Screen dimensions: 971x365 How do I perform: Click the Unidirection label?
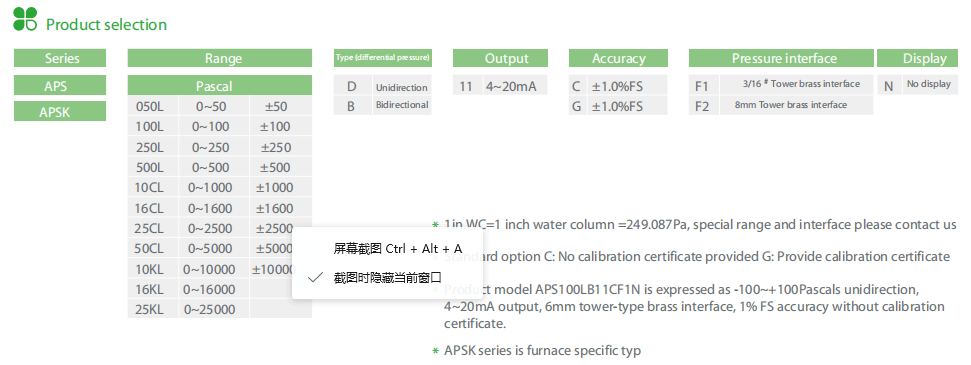(401, 87)
